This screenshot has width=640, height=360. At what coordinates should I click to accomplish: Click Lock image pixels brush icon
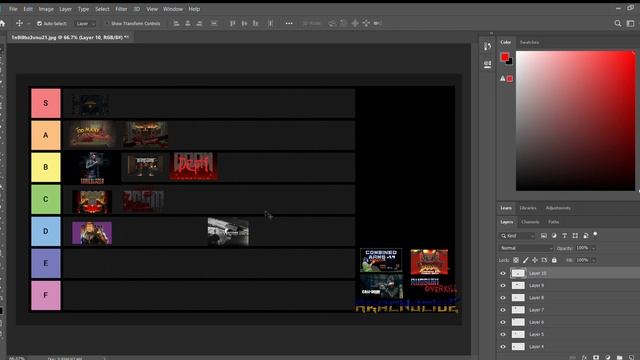pos(526,260)
